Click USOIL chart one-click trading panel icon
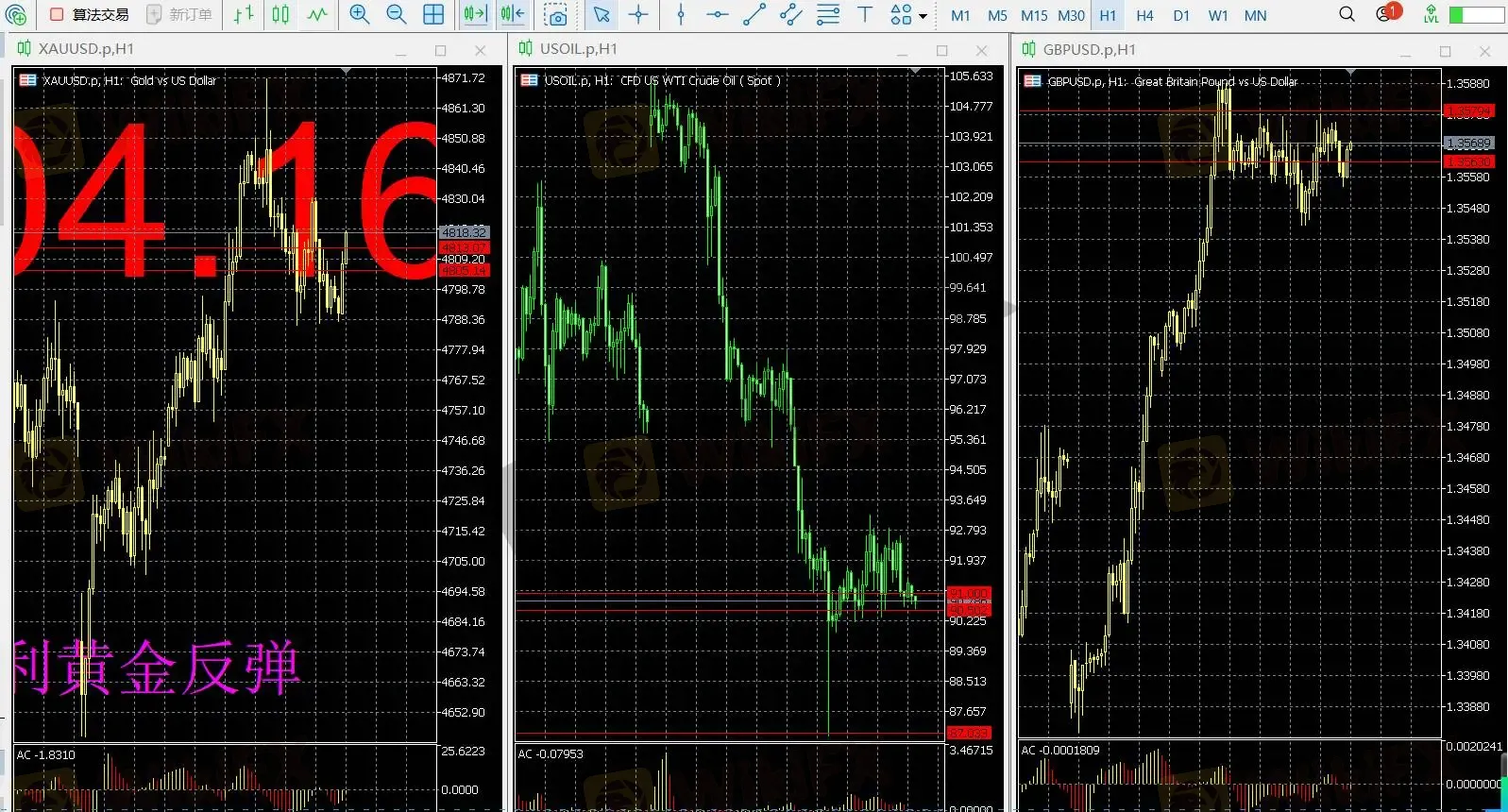 (x=530, y=80)
